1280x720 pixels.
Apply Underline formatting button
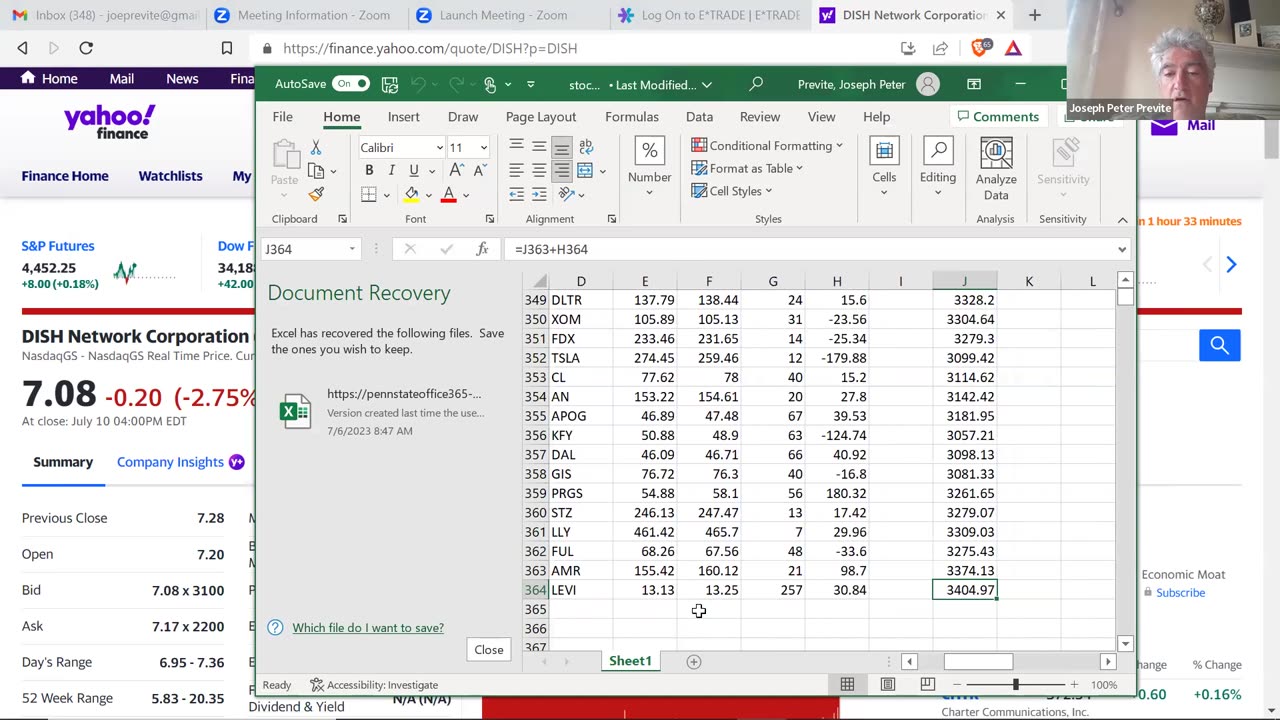pos(413,171)
